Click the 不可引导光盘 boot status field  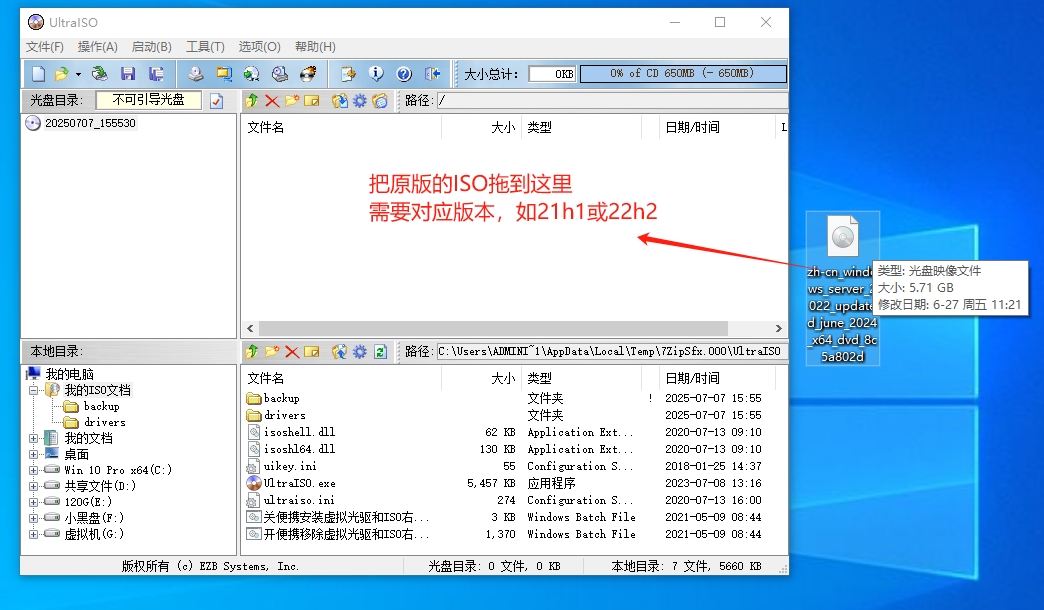tap(148, 100)
